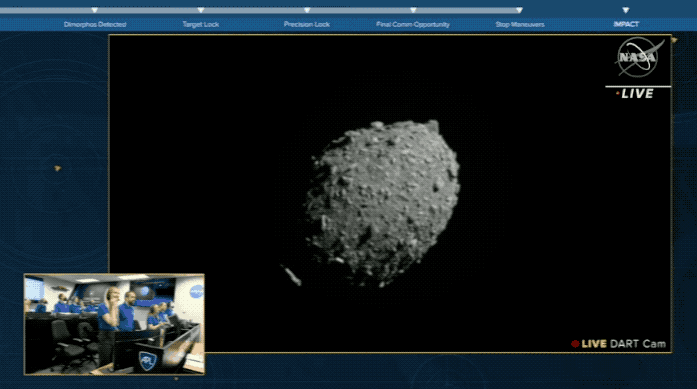This screenshot has height=389, width=697.
Task: Click the NASA logo in the corner
Action: pyautogui.click(x=638, y=57)
